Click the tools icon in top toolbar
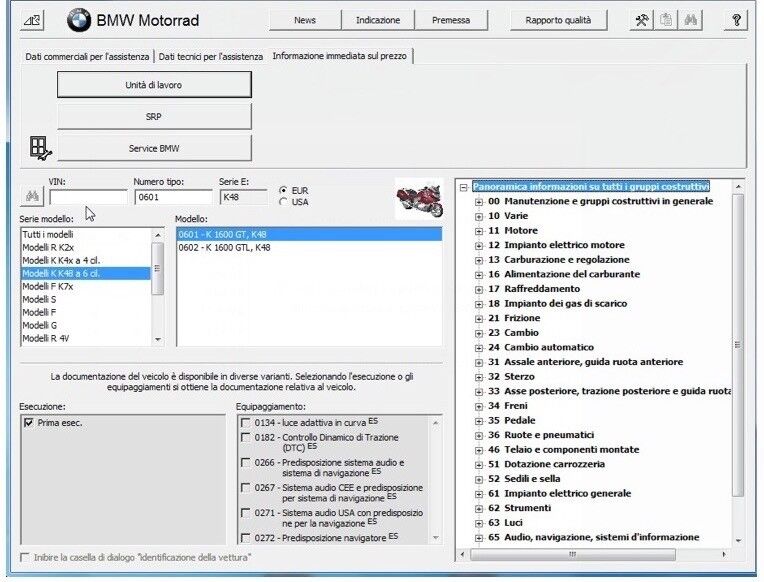The image size is (764, 582). coord(643,20)
